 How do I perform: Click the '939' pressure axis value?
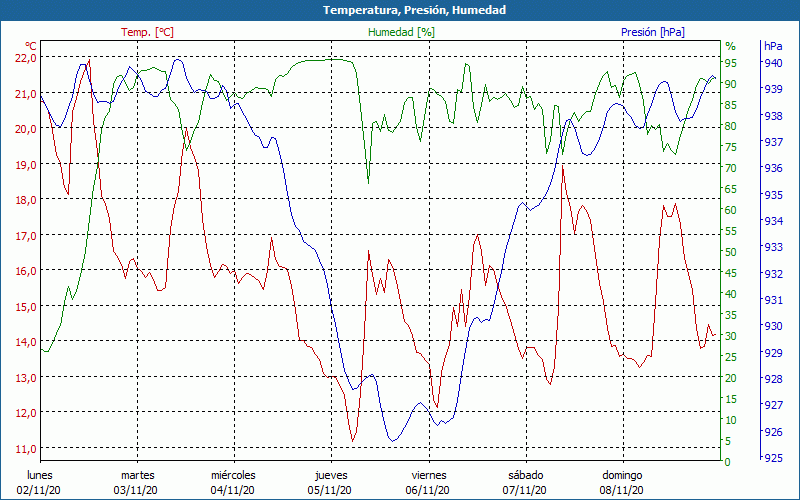pos(773,89)
